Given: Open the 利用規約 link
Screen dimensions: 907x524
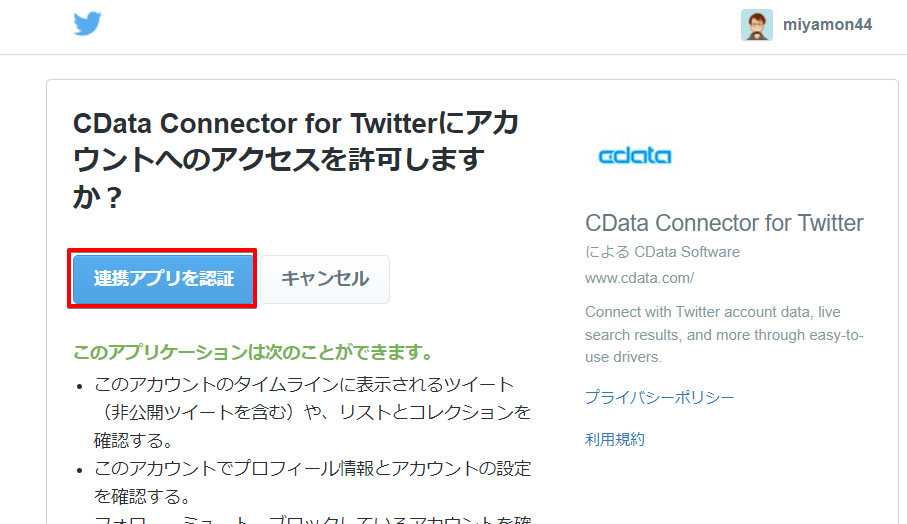Looking at the screenshot, I should coord(615,439).
